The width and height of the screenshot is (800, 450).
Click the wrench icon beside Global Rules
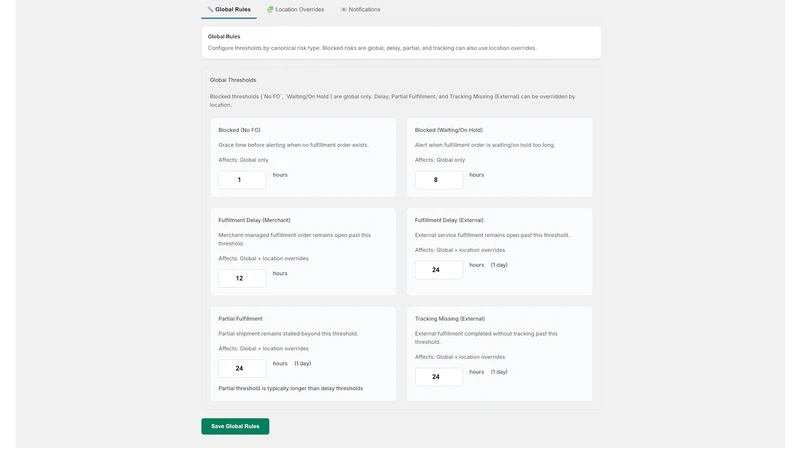click(210, 9)
